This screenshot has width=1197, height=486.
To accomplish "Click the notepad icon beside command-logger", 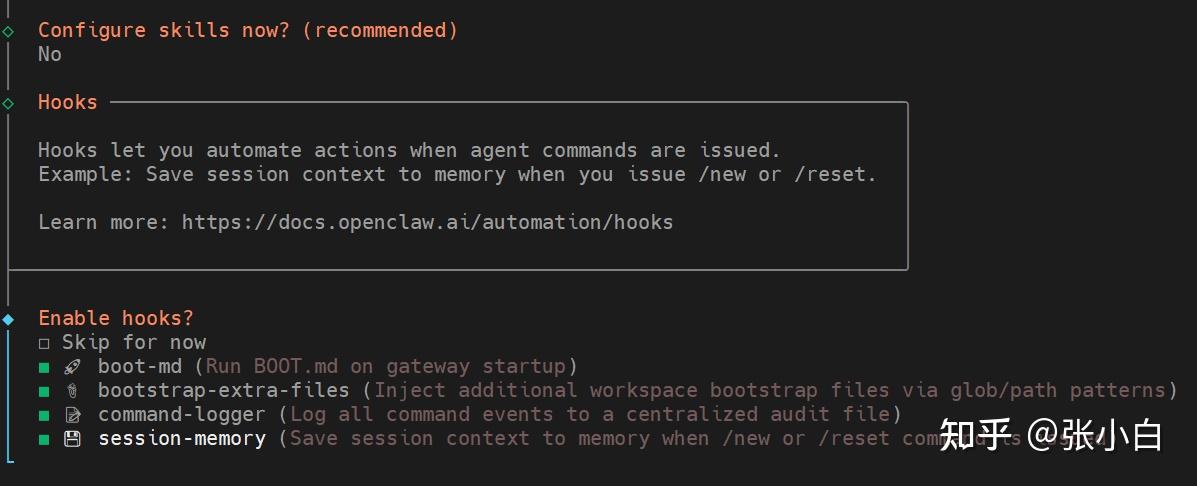I will click(72, 415).
